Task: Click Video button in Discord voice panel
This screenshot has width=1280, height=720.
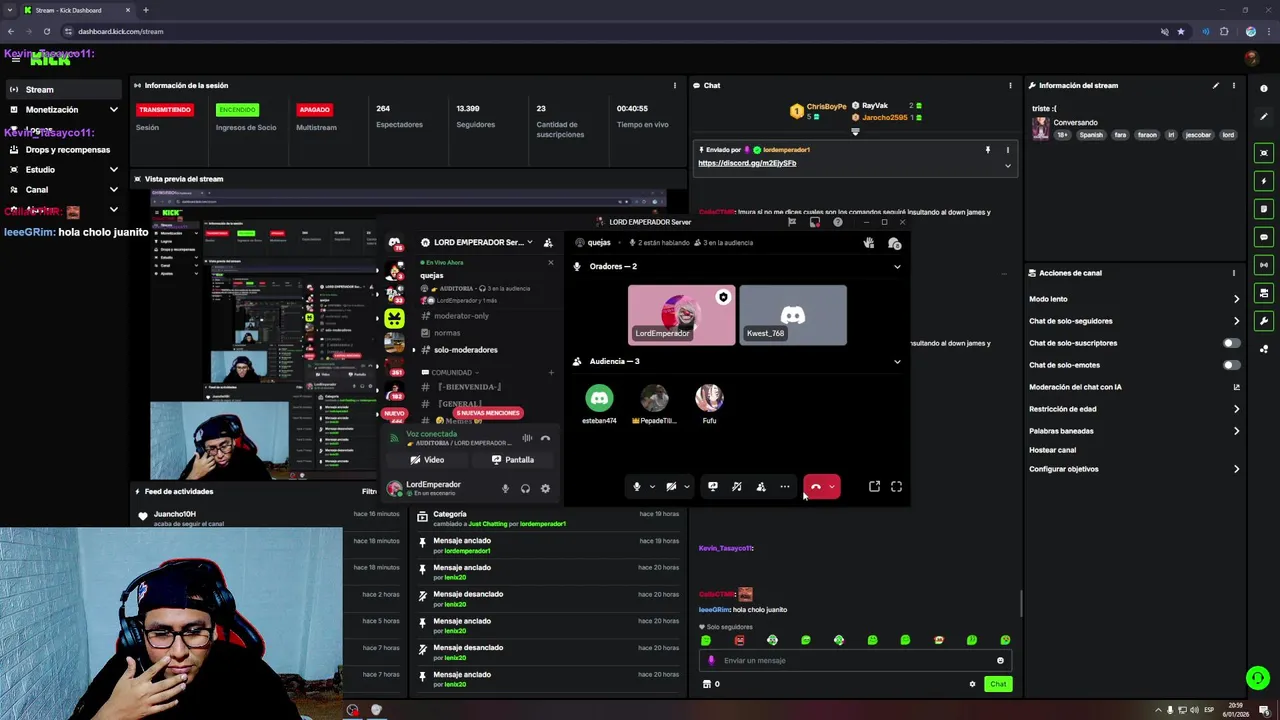Action: (x=427, y=460)
